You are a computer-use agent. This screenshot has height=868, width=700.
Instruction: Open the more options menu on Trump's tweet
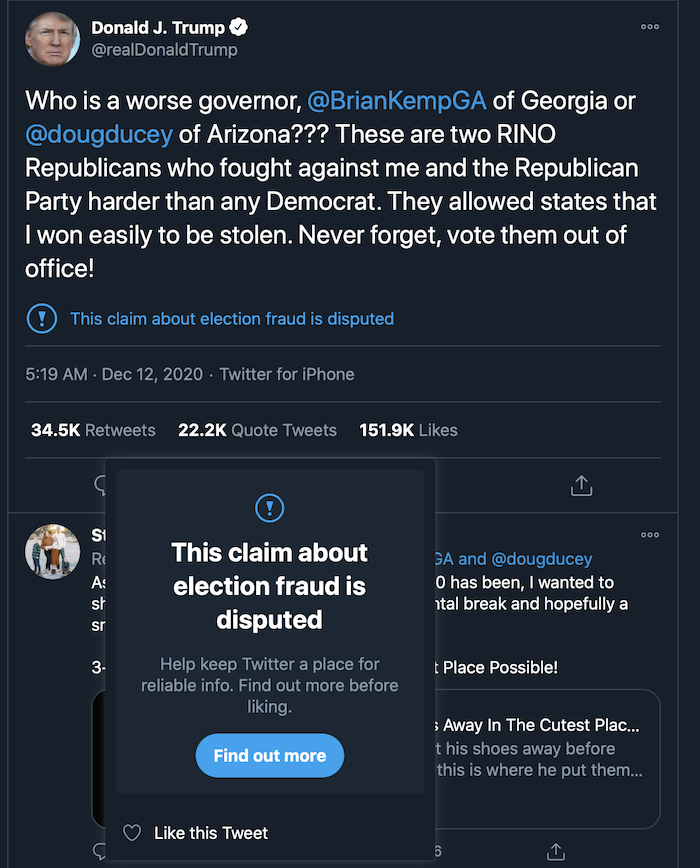[650, 27]
